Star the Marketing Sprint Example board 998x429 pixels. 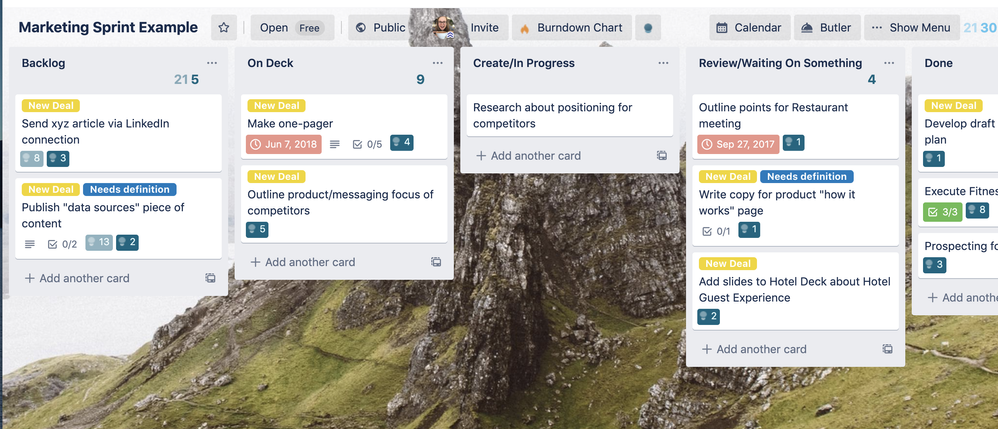(x=223, y=28)
